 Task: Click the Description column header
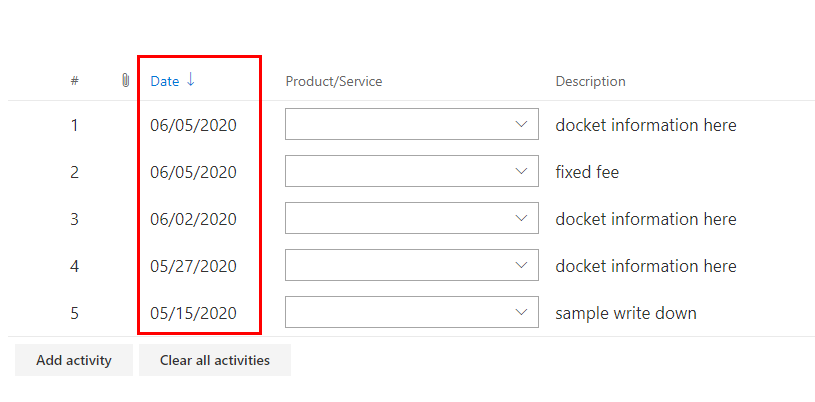click(x=590, y=81)
